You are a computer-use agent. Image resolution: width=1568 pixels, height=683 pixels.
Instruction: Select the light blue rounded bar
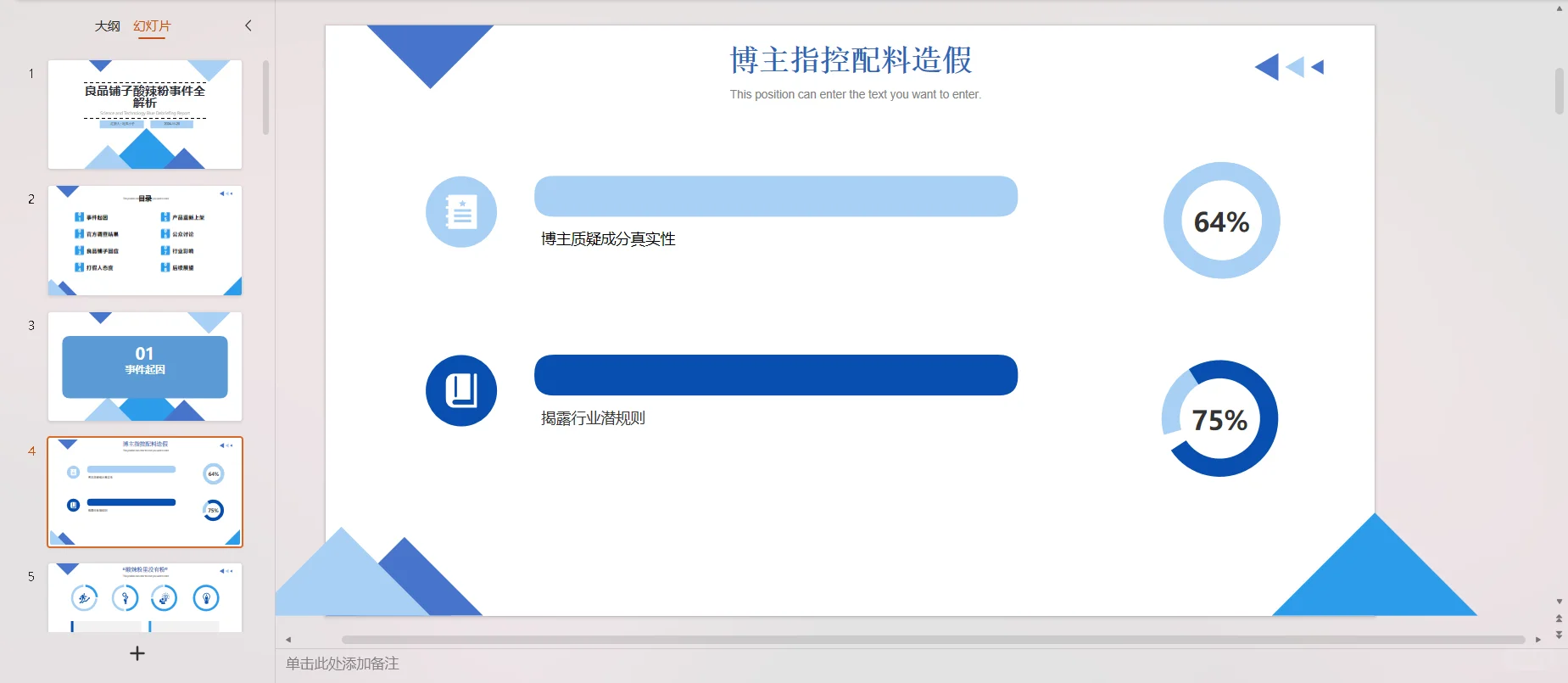click(776, 196)
